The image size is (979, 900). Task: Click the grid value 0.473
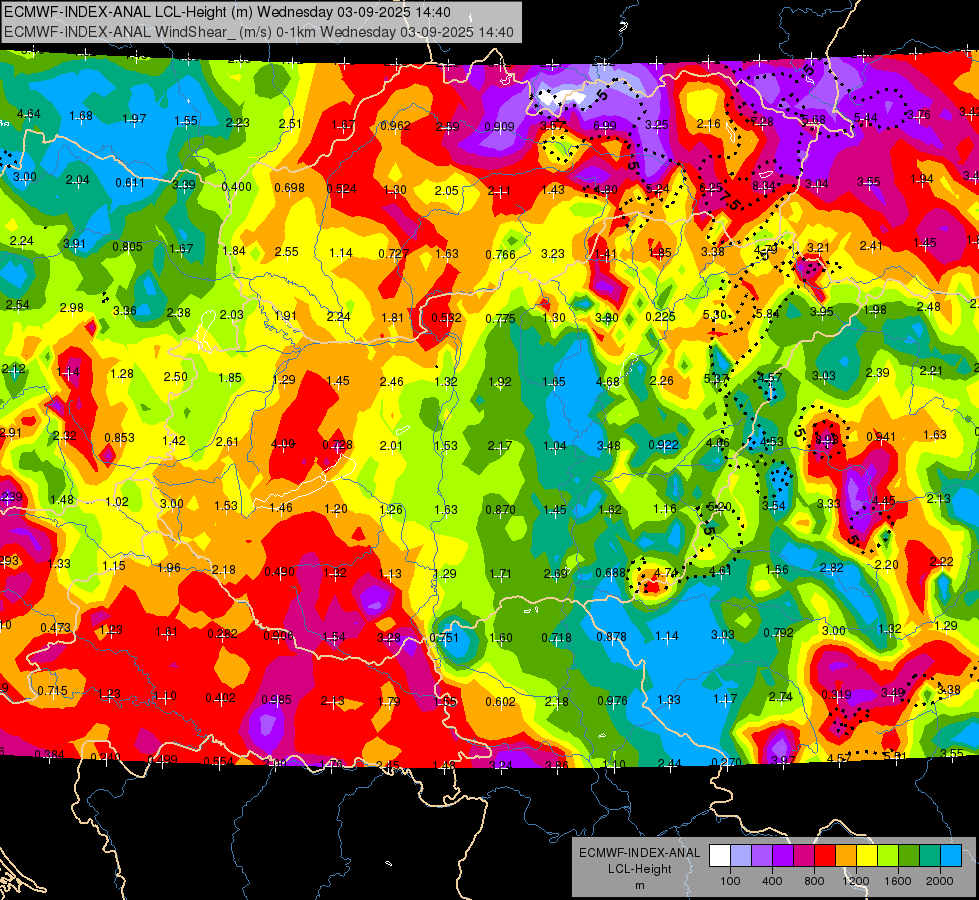(56, 628)
